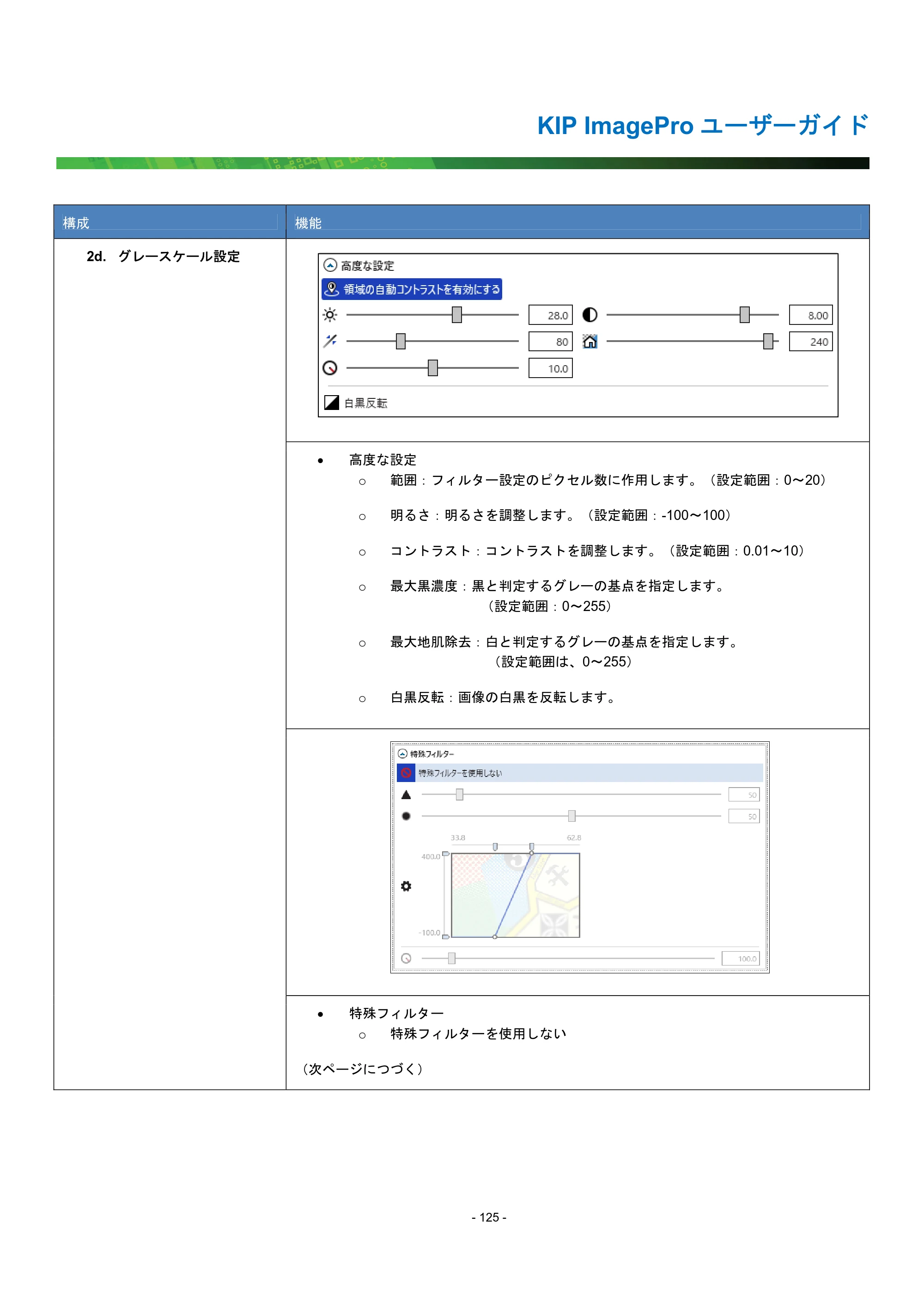Click the 100.0 value field
Image resolution: width=924 pixels, height=1308 pixels.
[x=741, y=959]
